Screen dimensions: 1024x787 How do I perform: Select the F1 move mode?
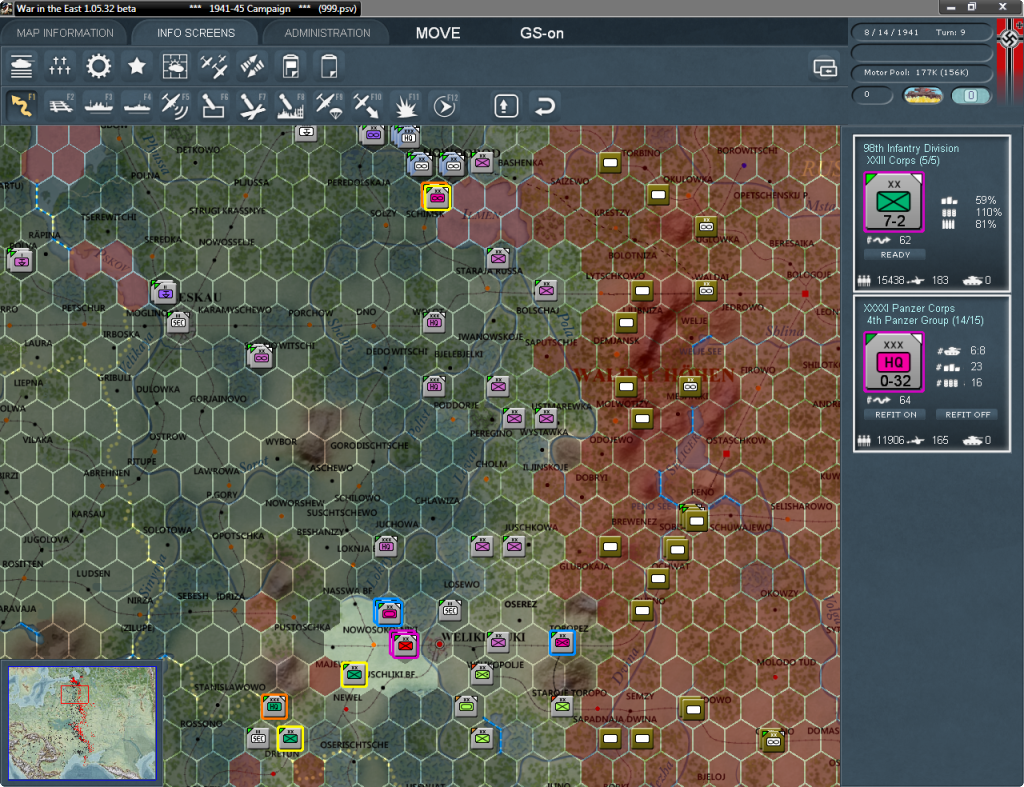click(22, 105)
